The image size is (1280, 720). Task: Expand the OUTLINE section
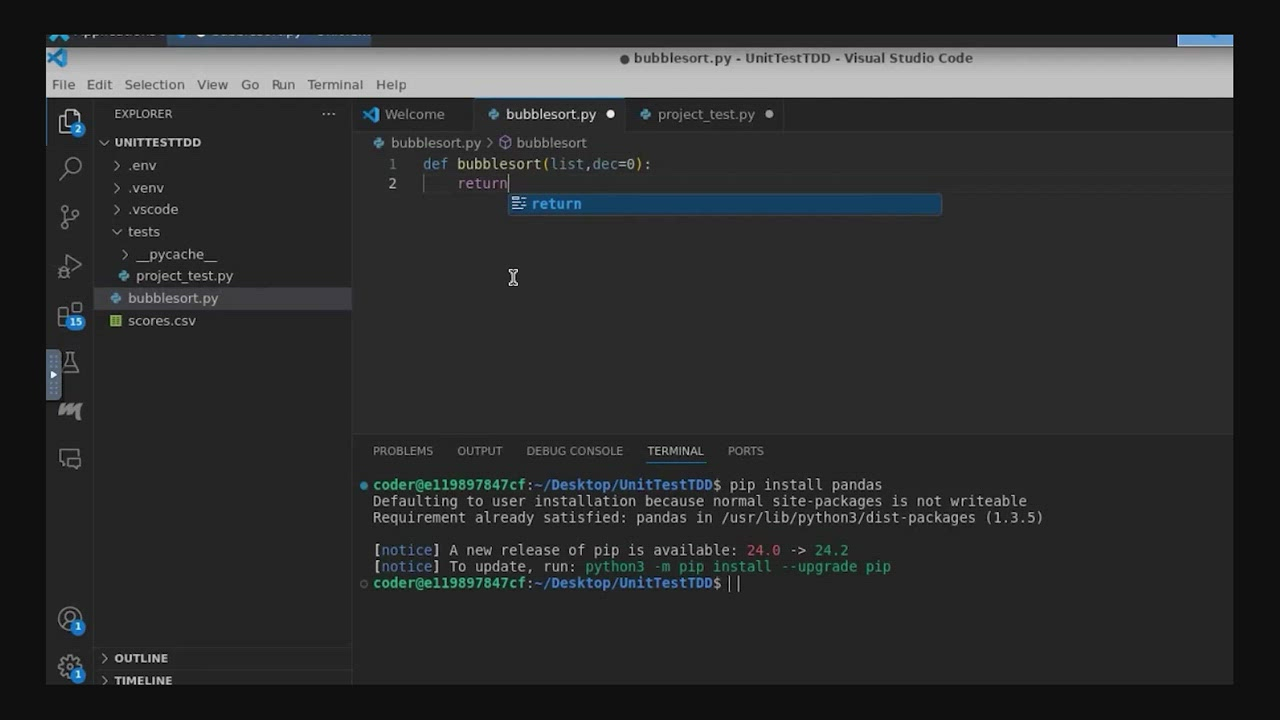140,658
